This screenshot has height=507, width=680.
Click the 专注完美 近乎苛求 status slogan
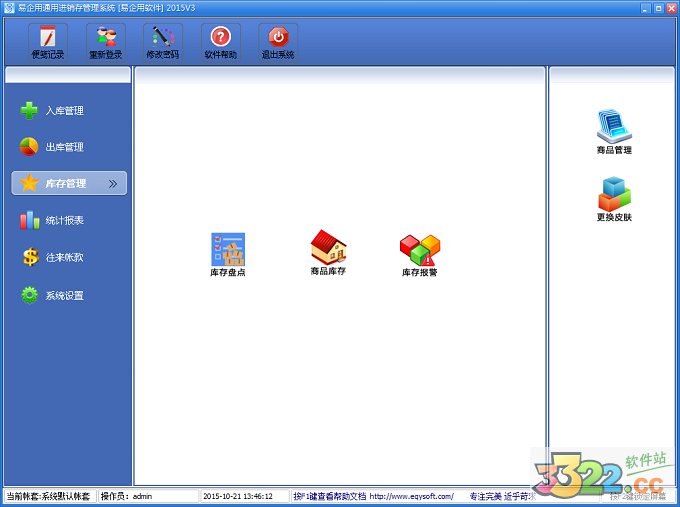503,496
